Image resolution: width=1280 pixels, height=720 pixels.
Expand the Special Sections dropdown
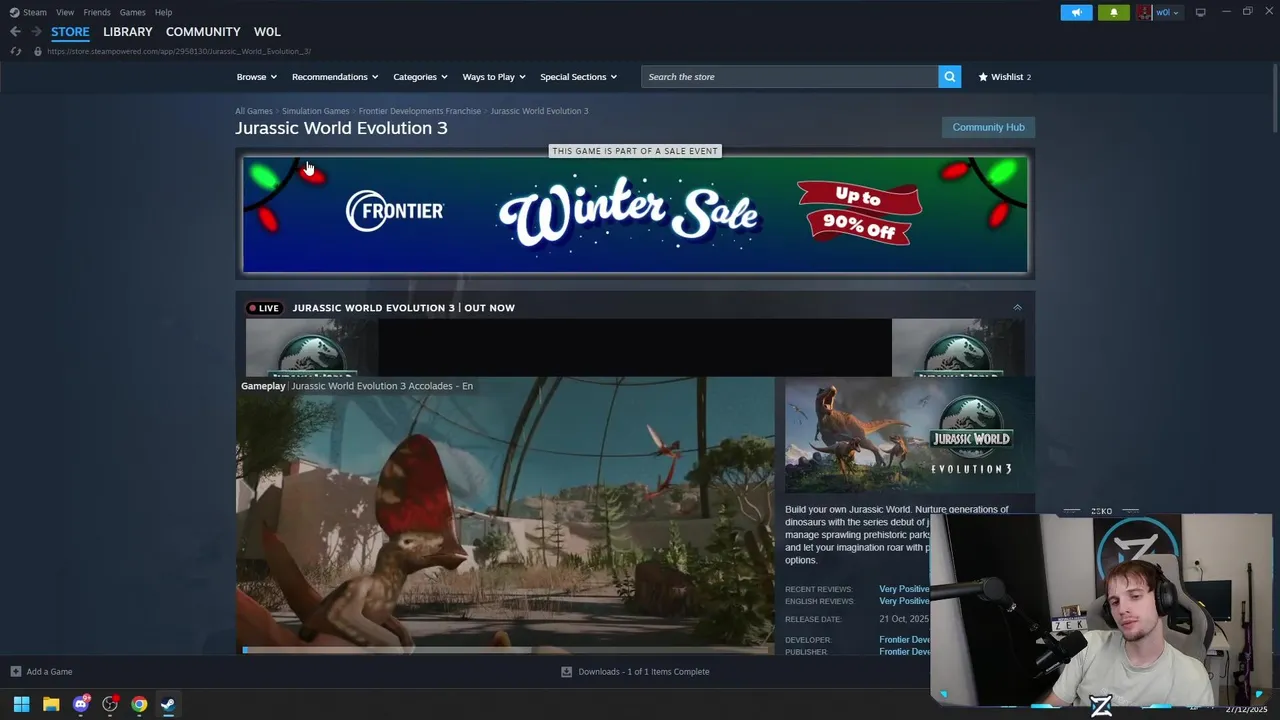tap(578, 77)
